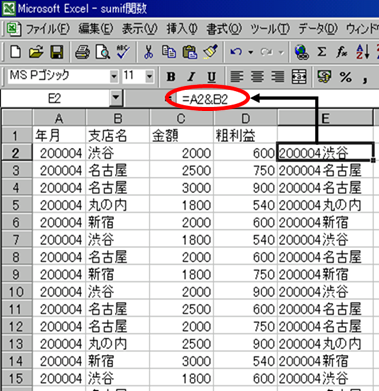Select column D header
The height and width of the screenshot is (391, 379).
pos(245,118)
